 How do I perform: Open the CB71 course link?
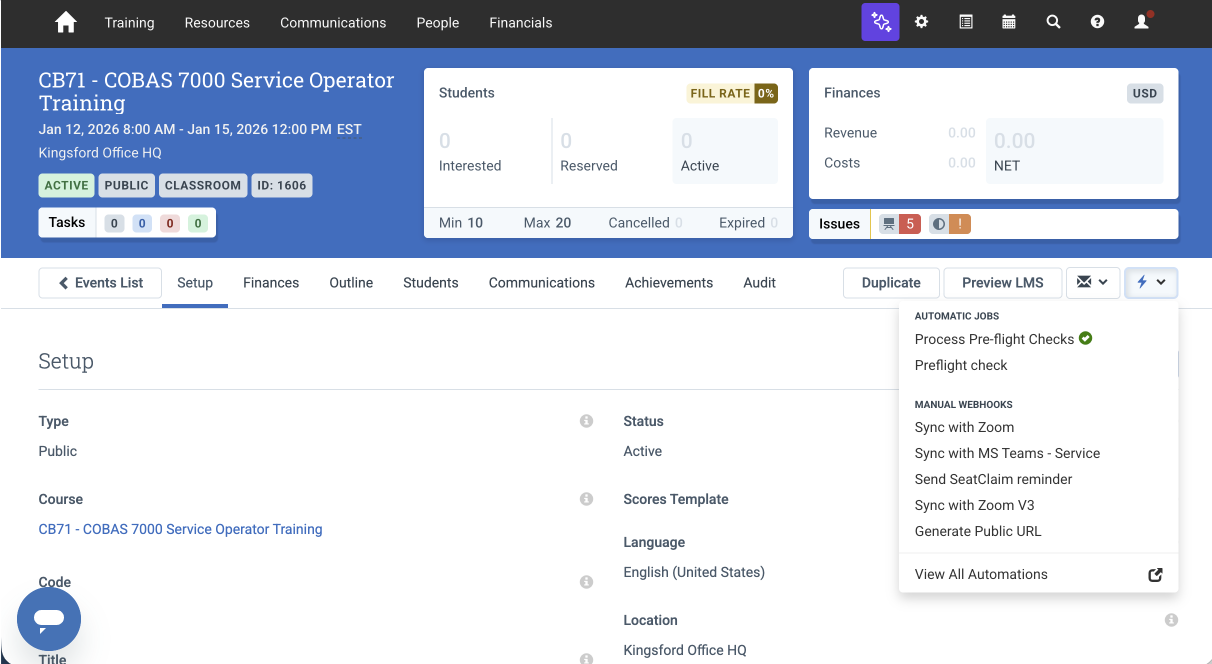(x=180, y=529)
